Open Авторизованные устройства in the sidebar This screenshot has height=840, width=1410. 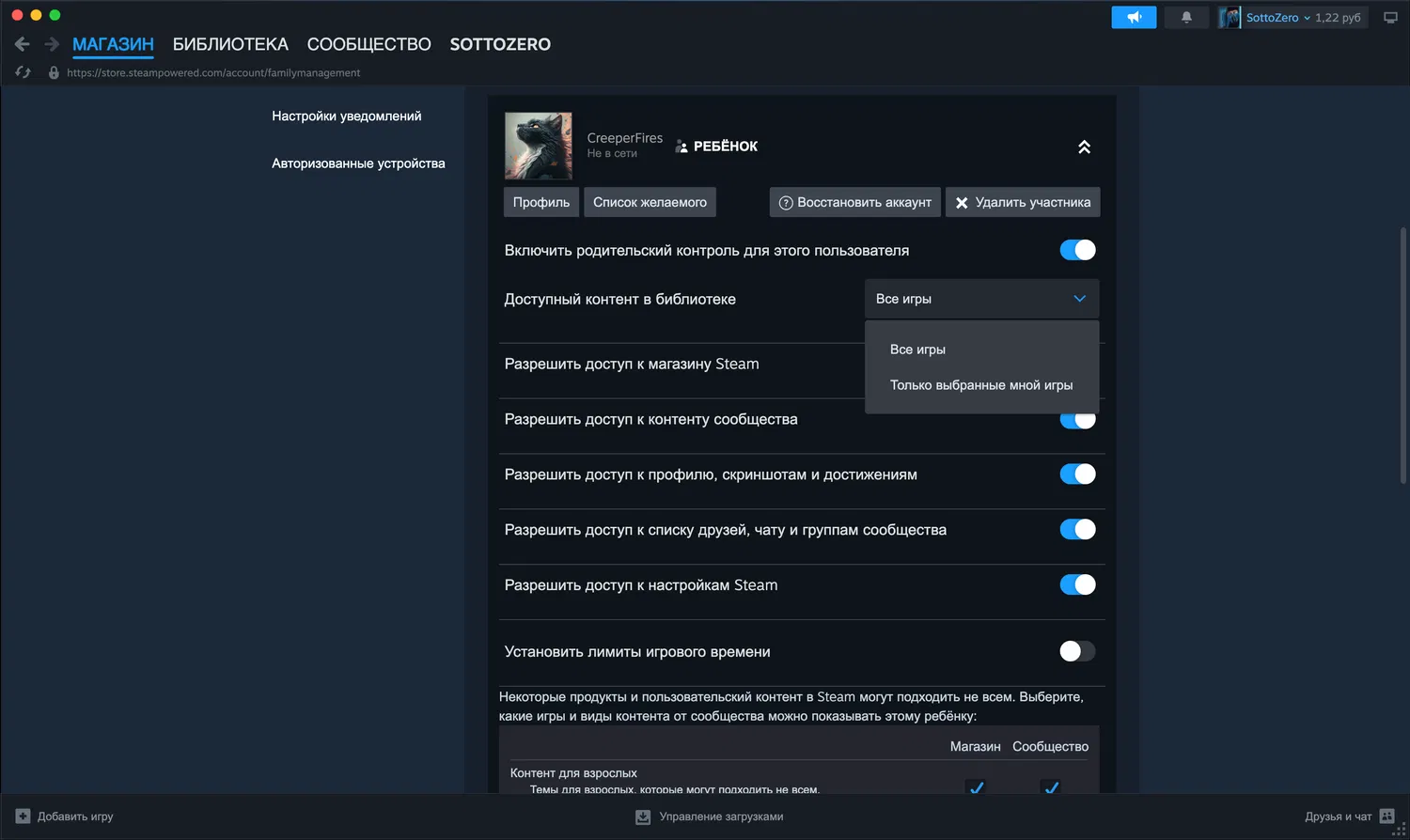click(x=358, y=163)
